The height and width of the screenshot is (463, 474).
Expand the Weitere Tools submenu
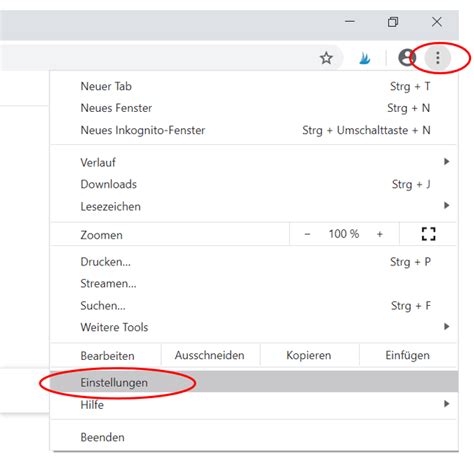[253, 327]
